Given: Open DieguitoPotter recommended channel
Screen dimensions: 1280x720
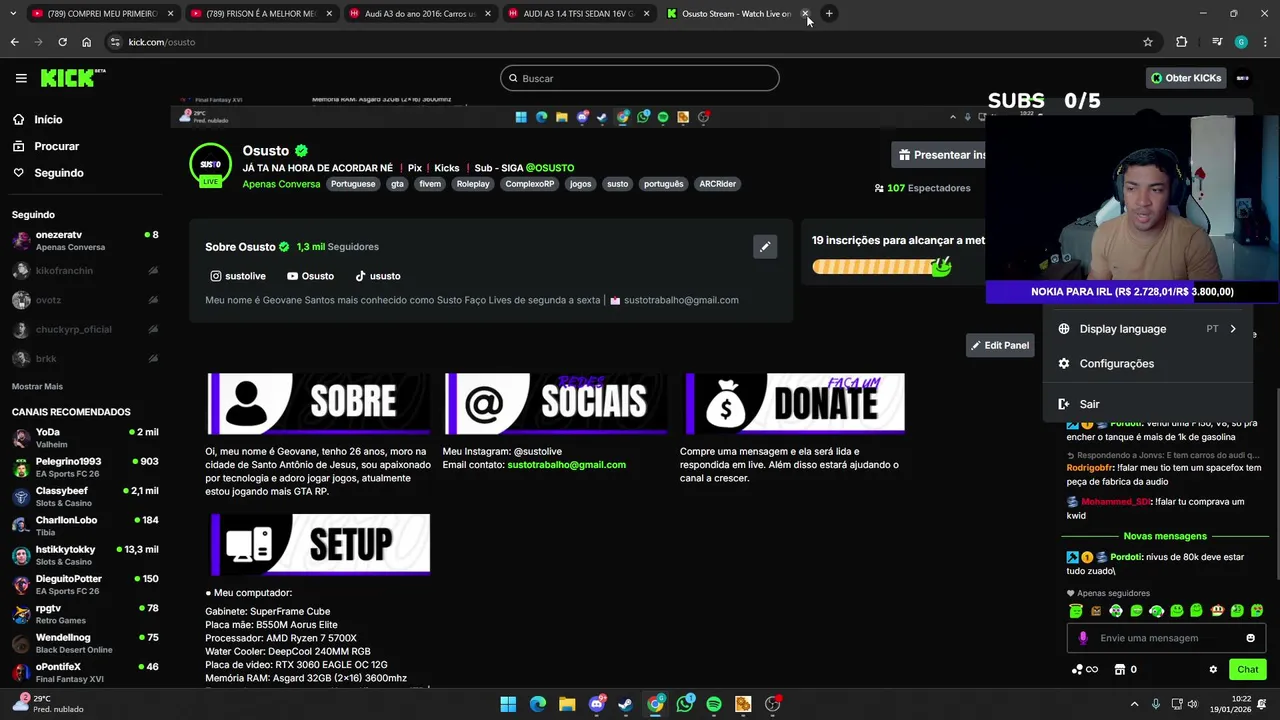Looking at the screenshot, I should click(x=85, y=585).
